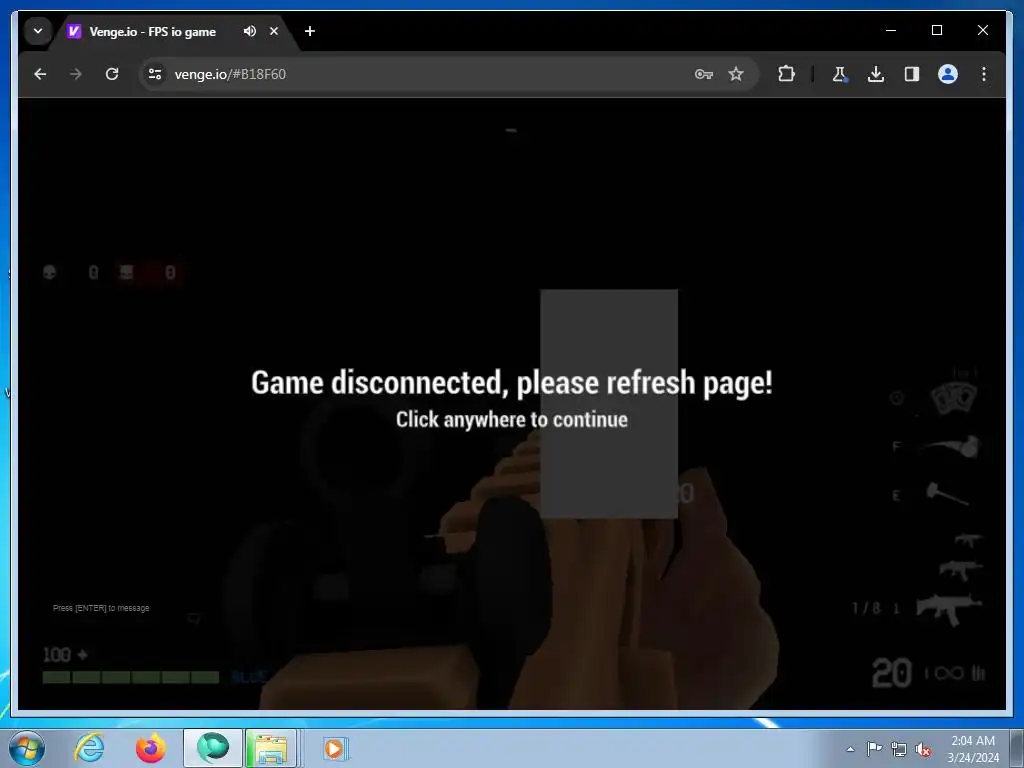Open saved passwords key icon
The image size is (1024, 768).
point(703,74)
